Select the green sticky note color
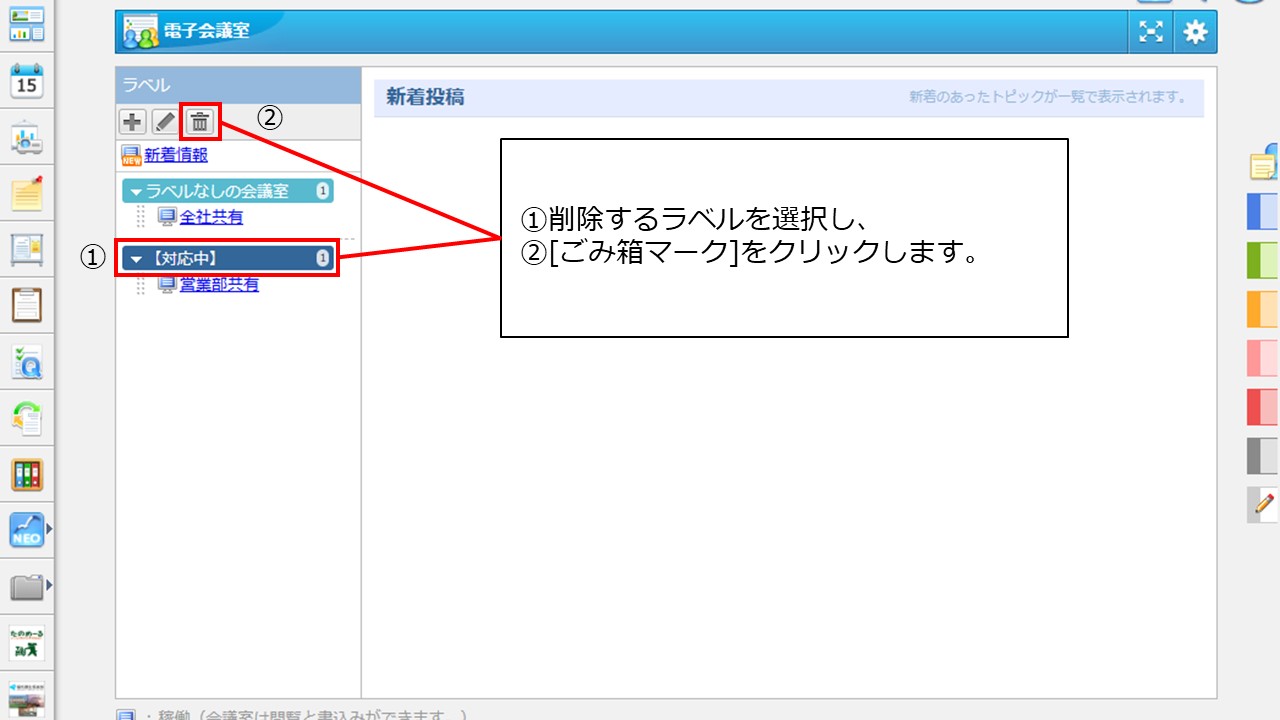 (1263, 260)
